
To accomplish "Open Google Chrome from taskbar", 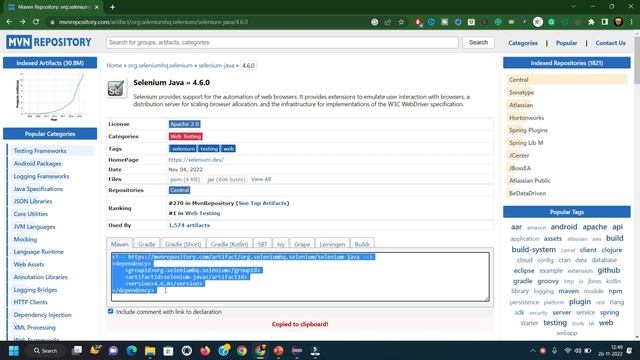I will (x=242, y=351).
